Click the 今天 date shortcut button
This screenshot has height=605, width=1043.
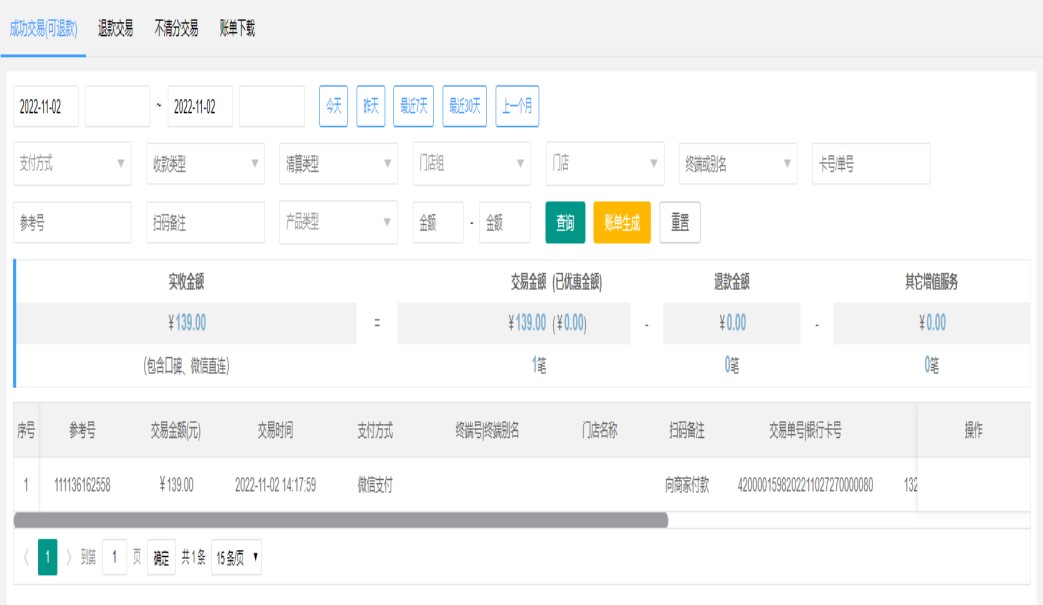tap(333, 106)
